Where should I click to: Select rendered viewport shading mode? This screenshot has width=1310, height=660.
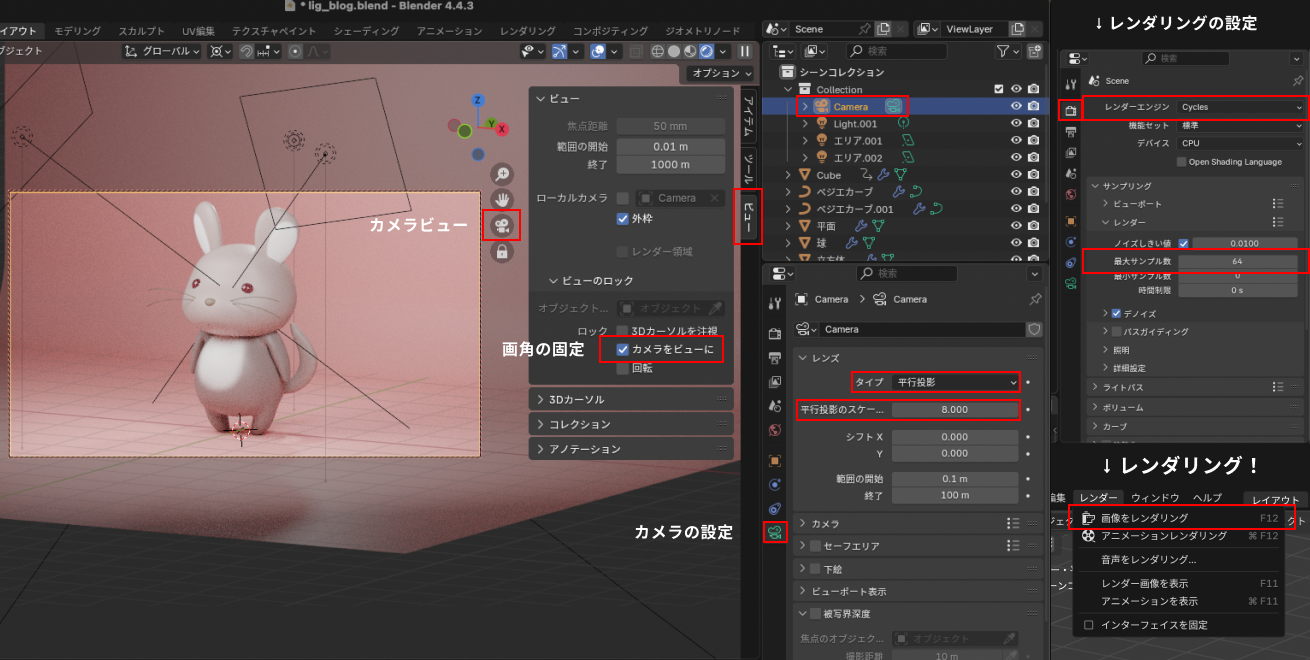pos(706,51)
